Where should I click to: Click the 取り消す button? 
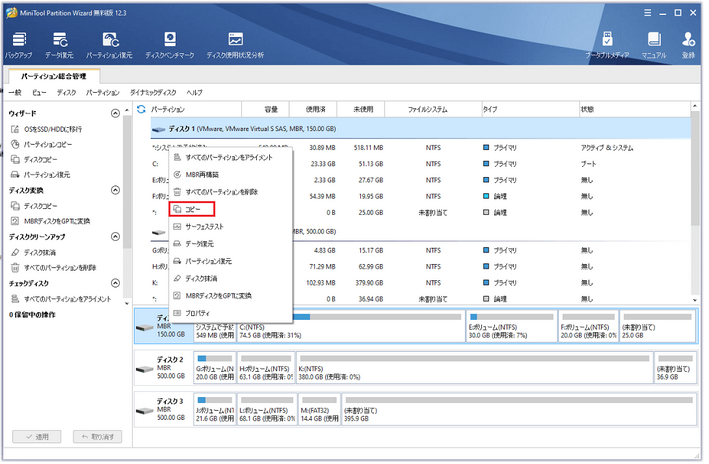(x=98, y=437)
